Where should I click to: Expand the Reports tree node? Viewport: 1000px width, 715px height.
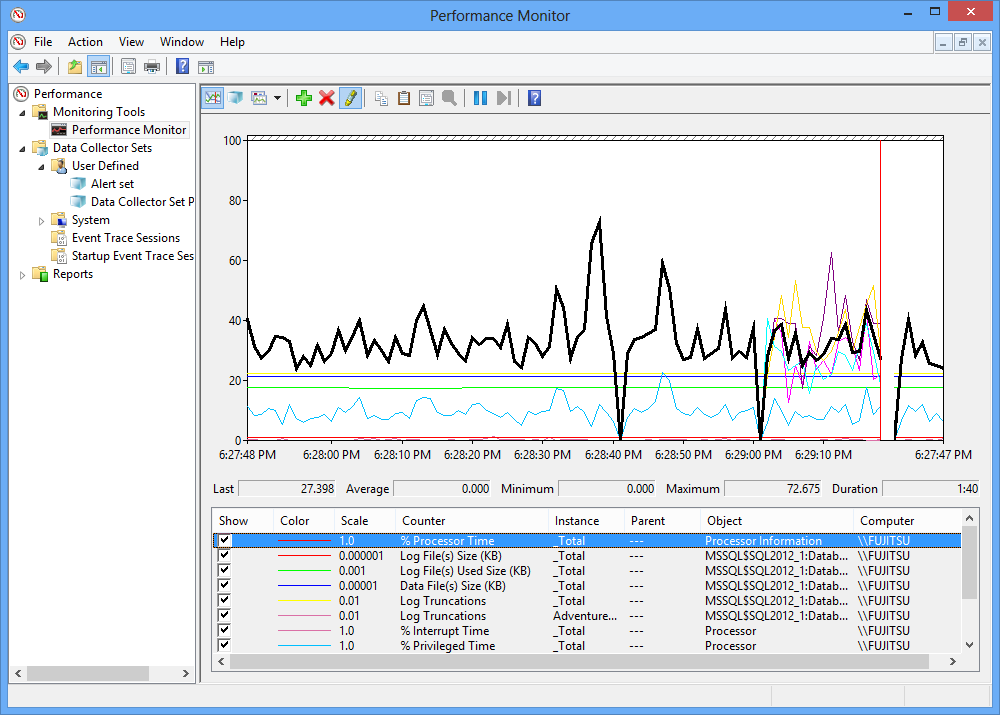tap(22, 275)
